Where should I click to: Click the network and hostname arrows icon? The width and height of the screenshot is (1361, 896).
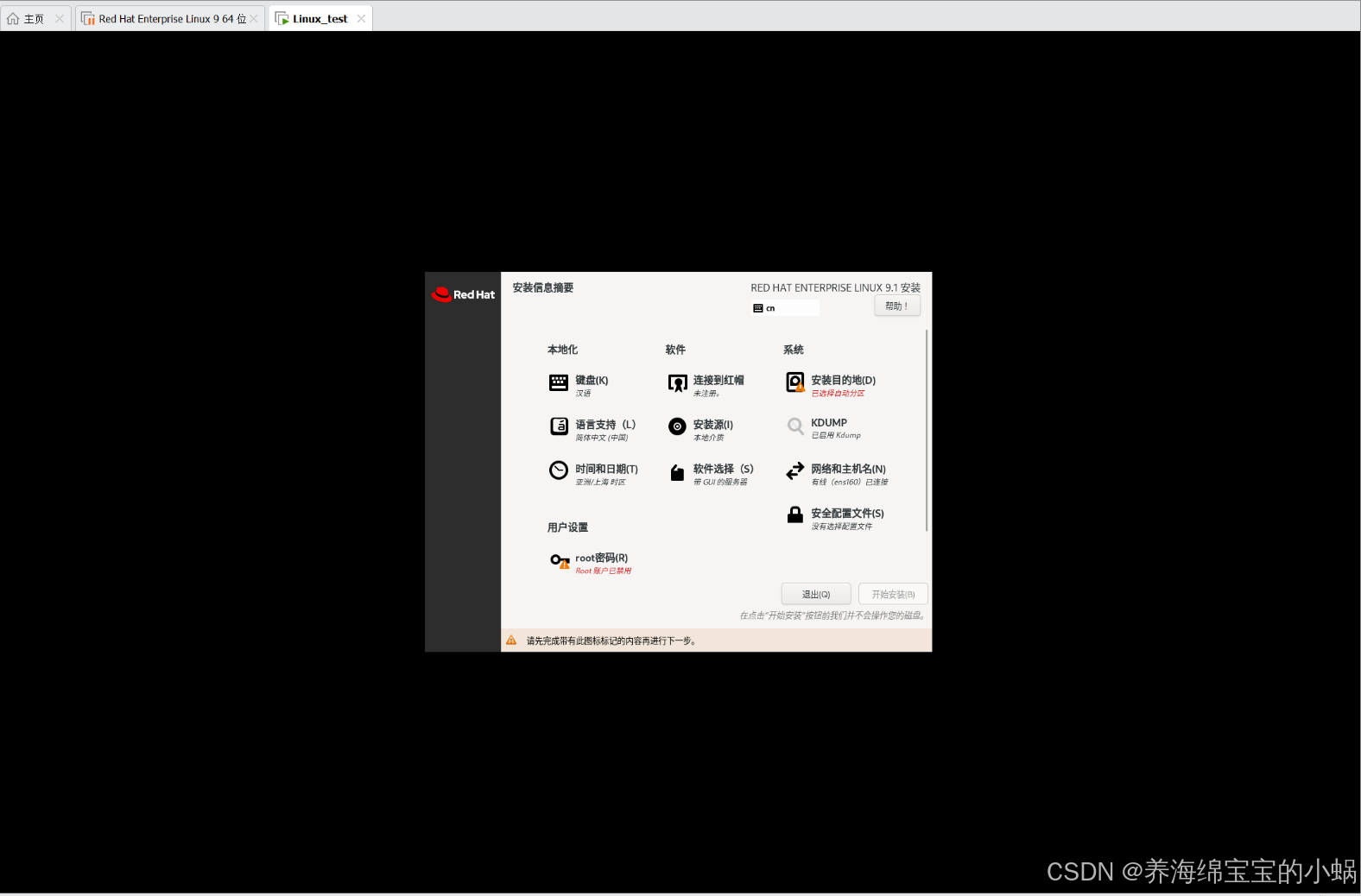pos(795,470)
